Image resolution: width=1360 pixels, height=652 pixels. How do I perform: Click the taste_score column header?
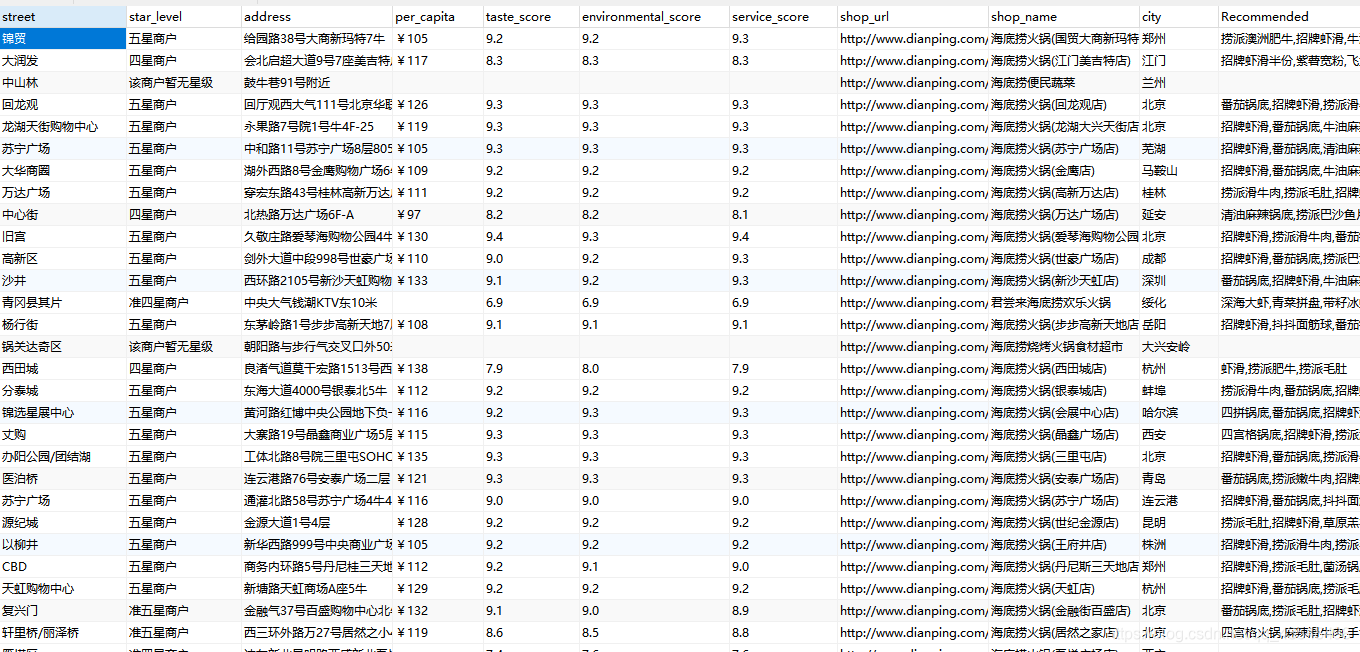coord(531,16)
